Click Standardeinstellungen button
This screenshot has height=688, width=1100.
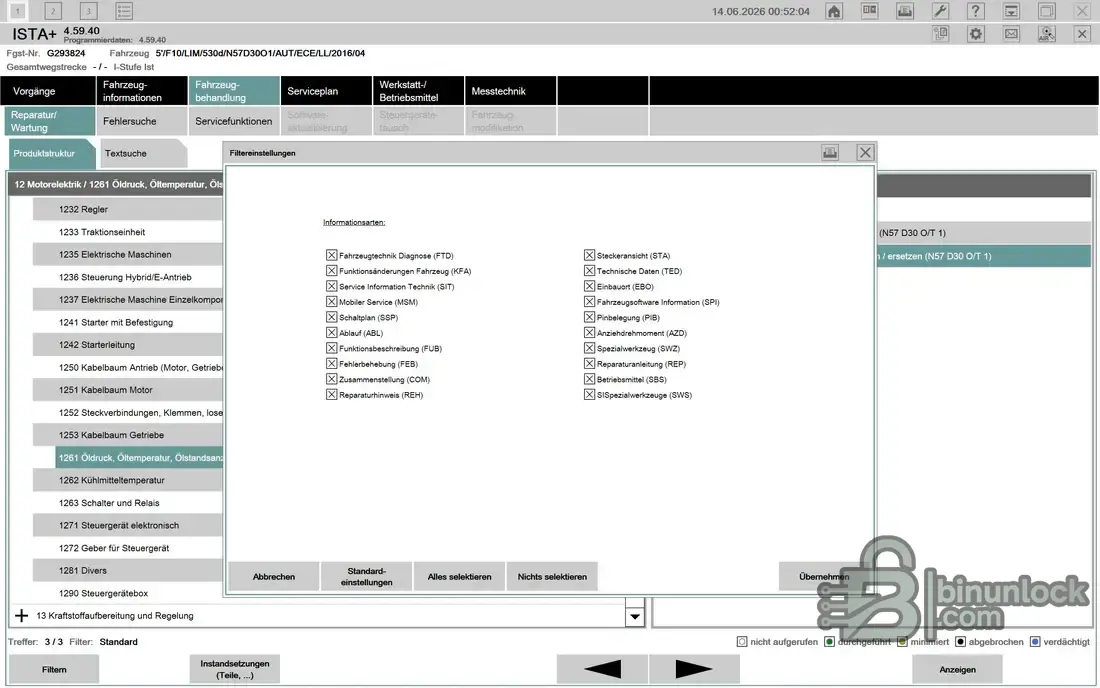tap(366, 576)
